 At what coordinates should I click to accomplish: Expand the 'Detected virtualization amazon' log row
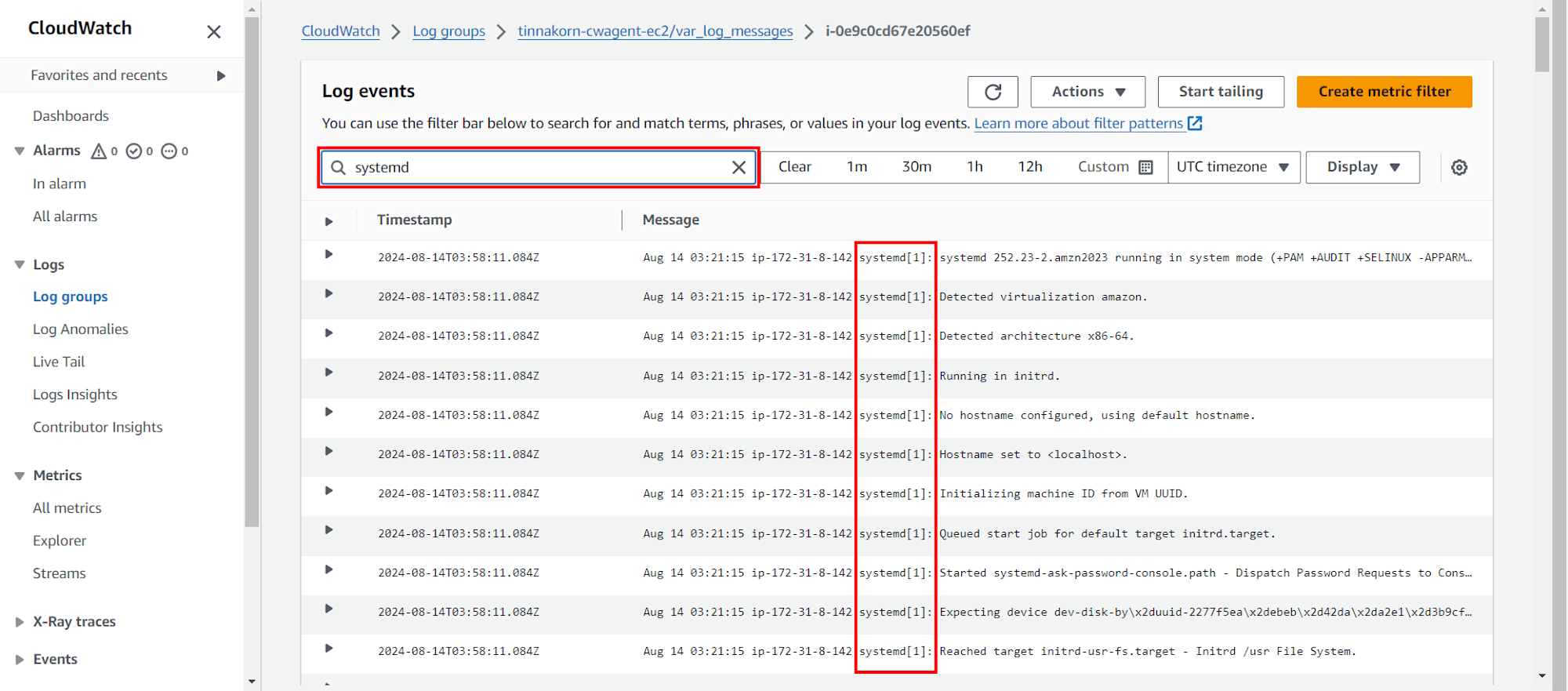(329, 293)
